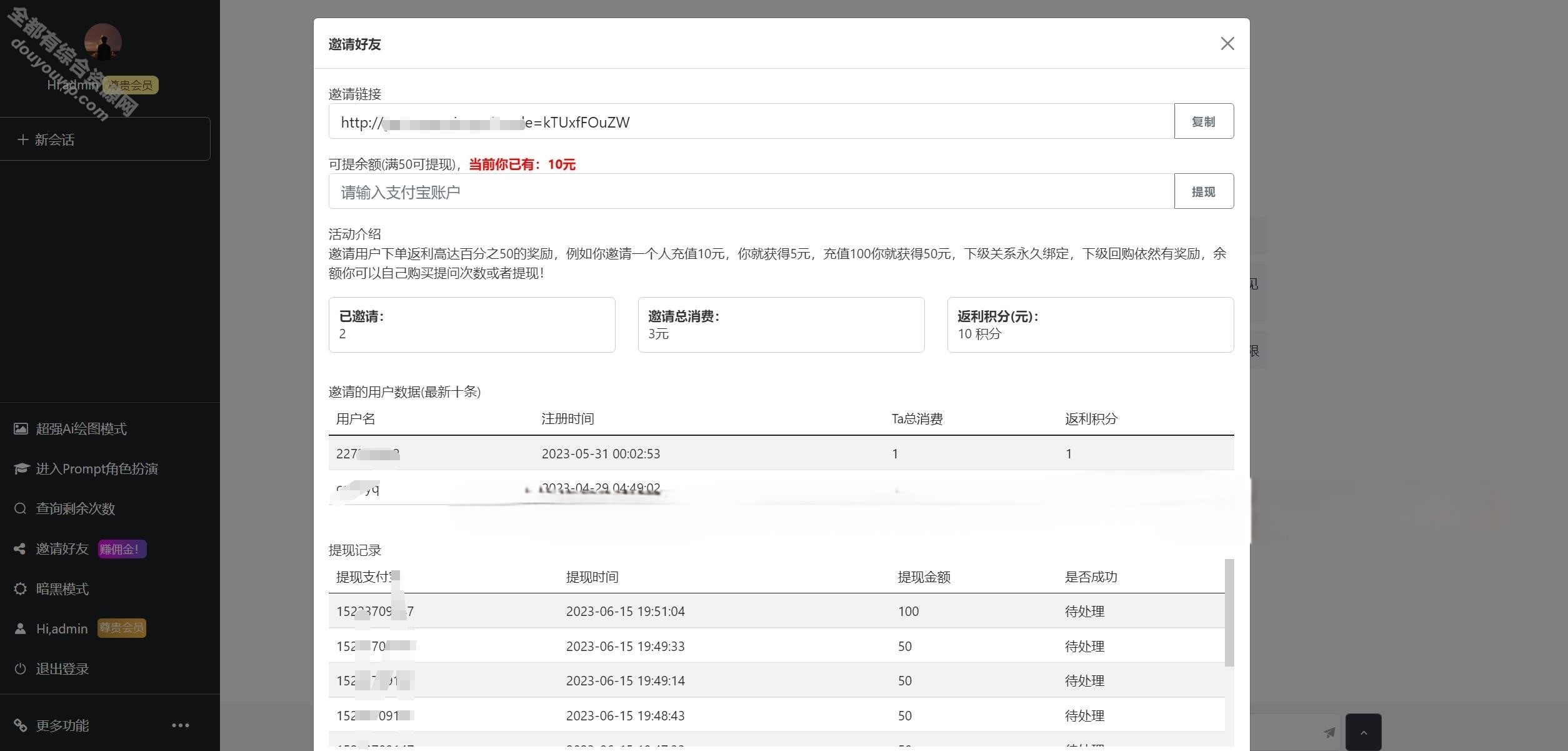The image size is (1568, 751).
Task: Open the user avatar in sidebar
Action: click(x=102, y=42)
